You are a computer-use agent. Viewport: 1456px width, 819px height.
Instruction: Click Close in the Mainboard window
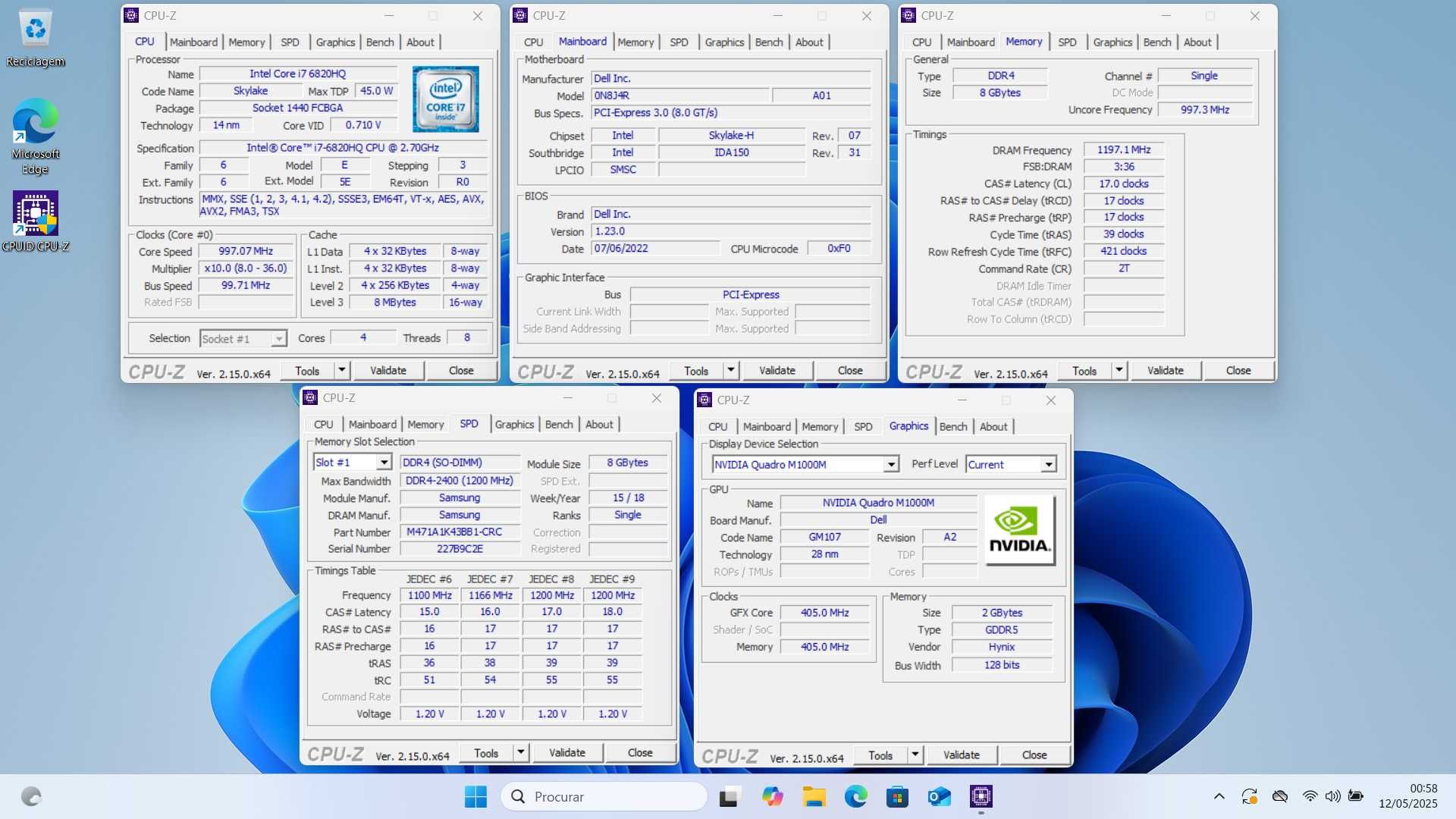tap(850, 370)
